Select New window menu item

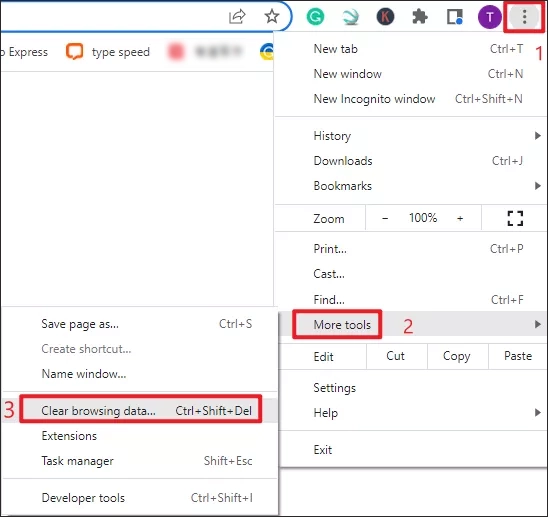point(411,74)
